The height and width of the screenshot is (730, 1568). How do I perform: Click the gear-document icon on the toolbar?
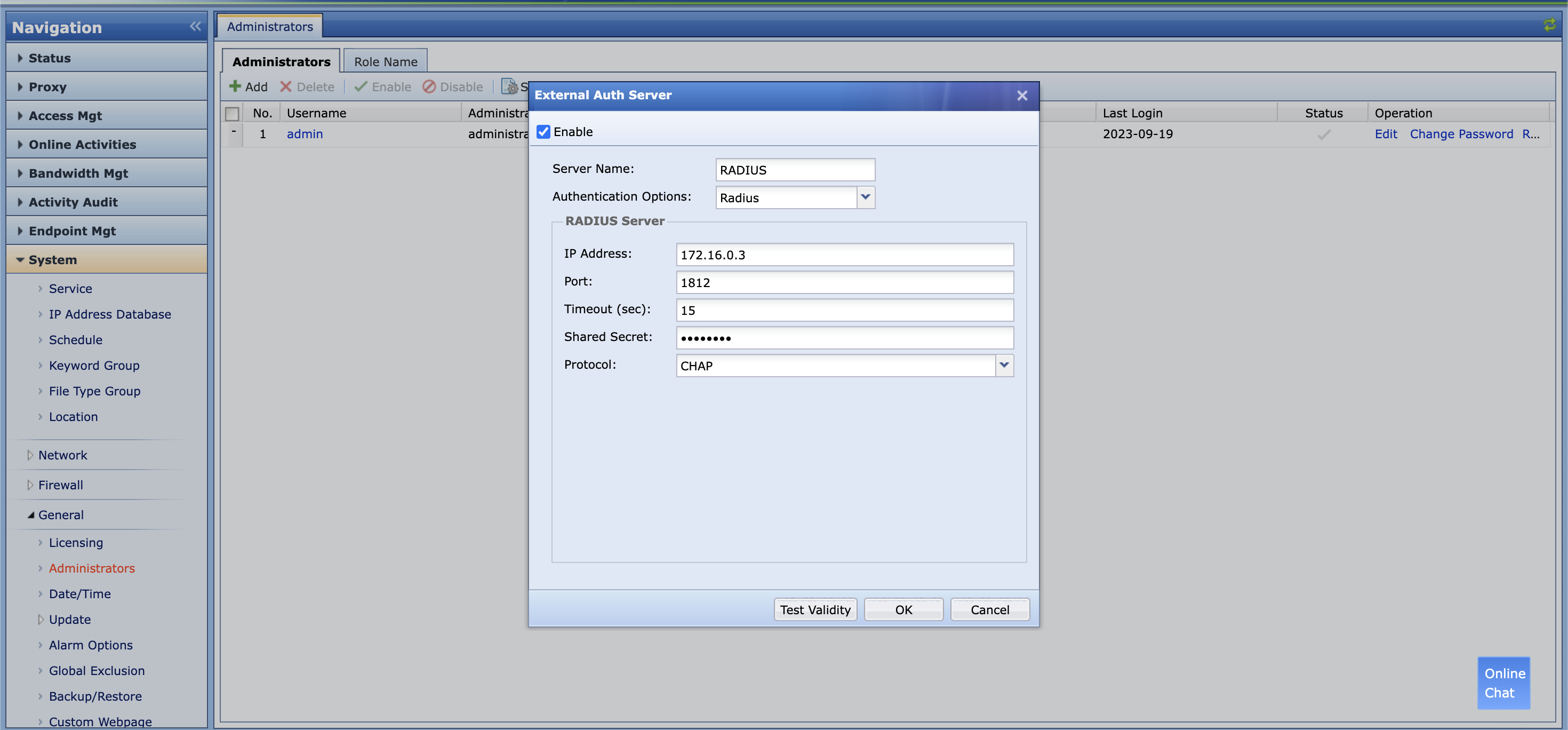509,86
